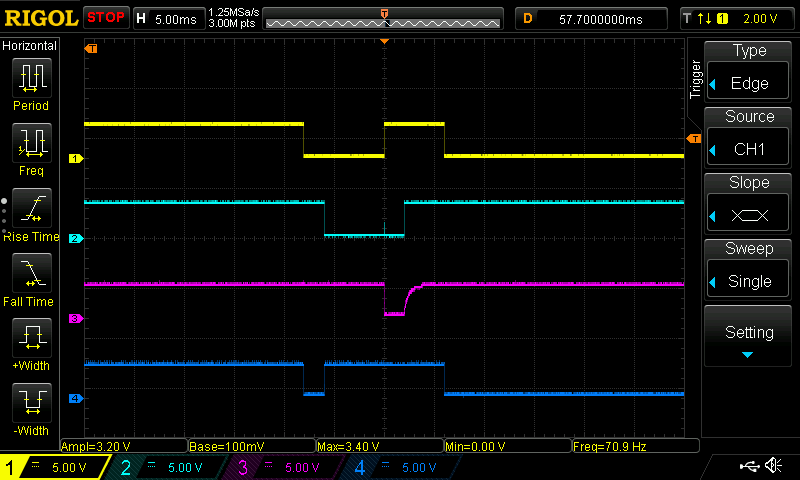Expand the trigger Setting submenu

pos(748,337)
